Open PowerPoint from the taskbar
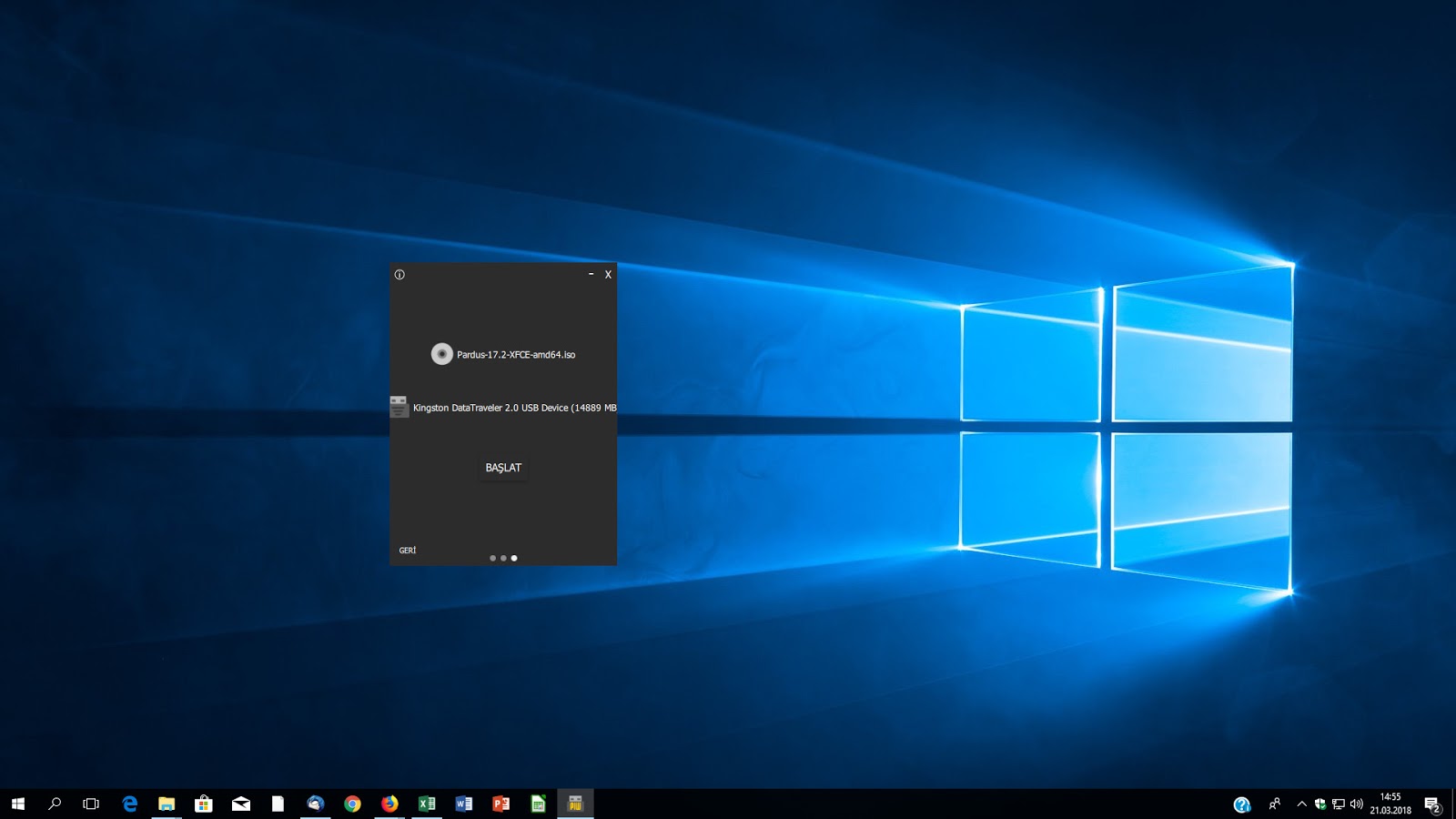The height and width of the screenshot is (819, 1456). click(x=501, y=804)
